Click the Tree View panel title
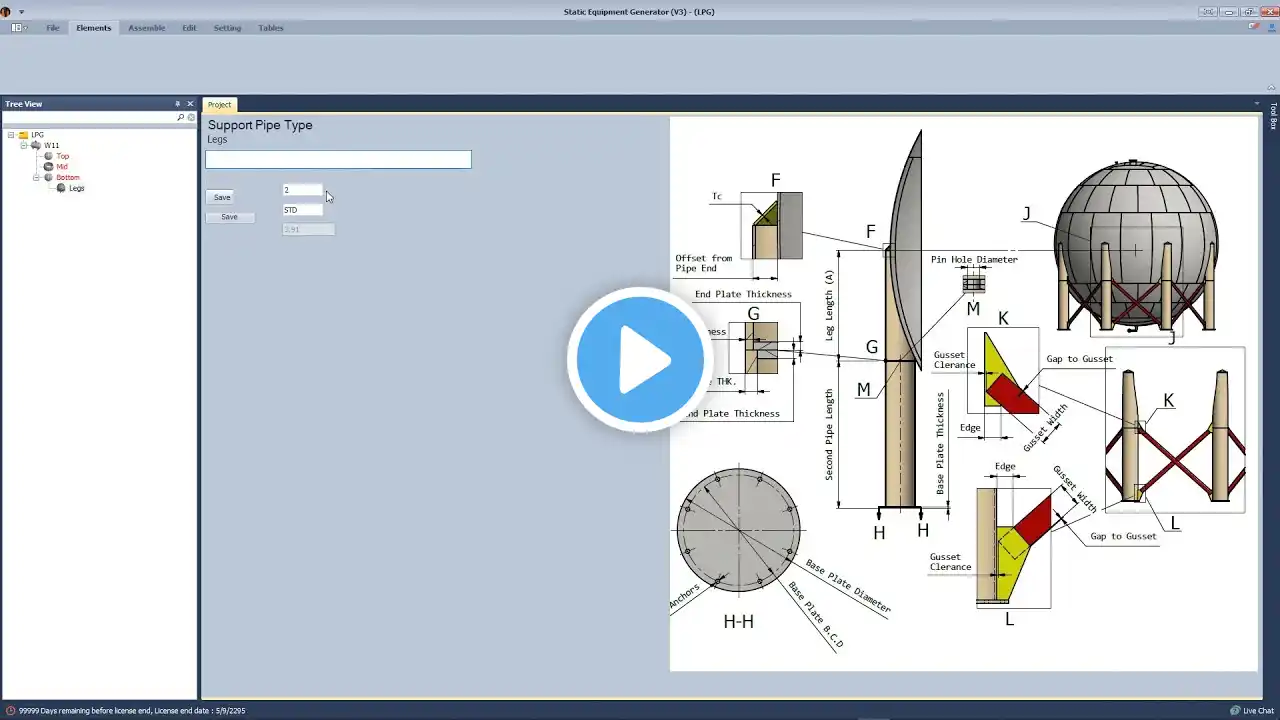The image size is (1280, 720). click(x=24, y=104)
